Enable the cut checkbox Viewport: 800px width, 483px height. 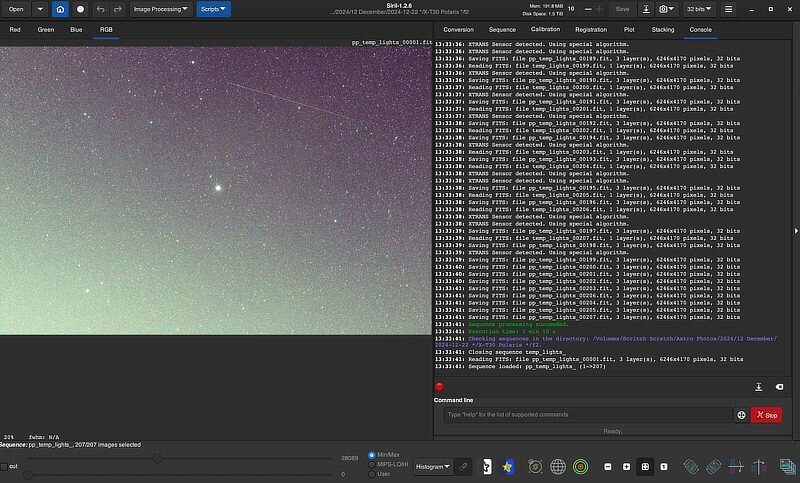[4, 466]
